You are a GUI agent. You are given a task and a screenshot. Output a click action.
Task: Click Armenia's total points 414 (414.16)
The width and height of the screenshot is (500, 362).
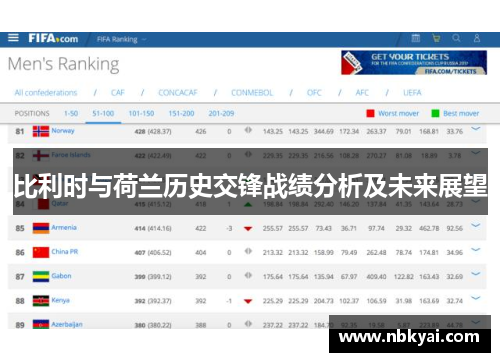pyautogui.click(x=153, y=229)
